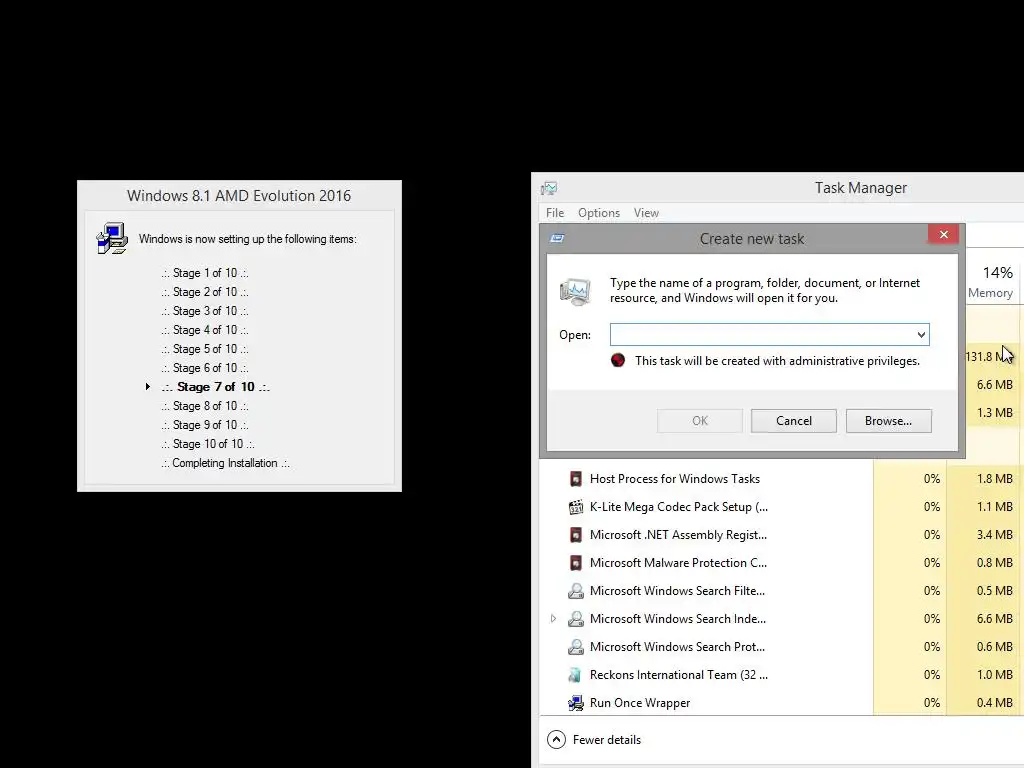Click the Microsoft .NET Assembly Regist icon

click(x=575, y=535)
